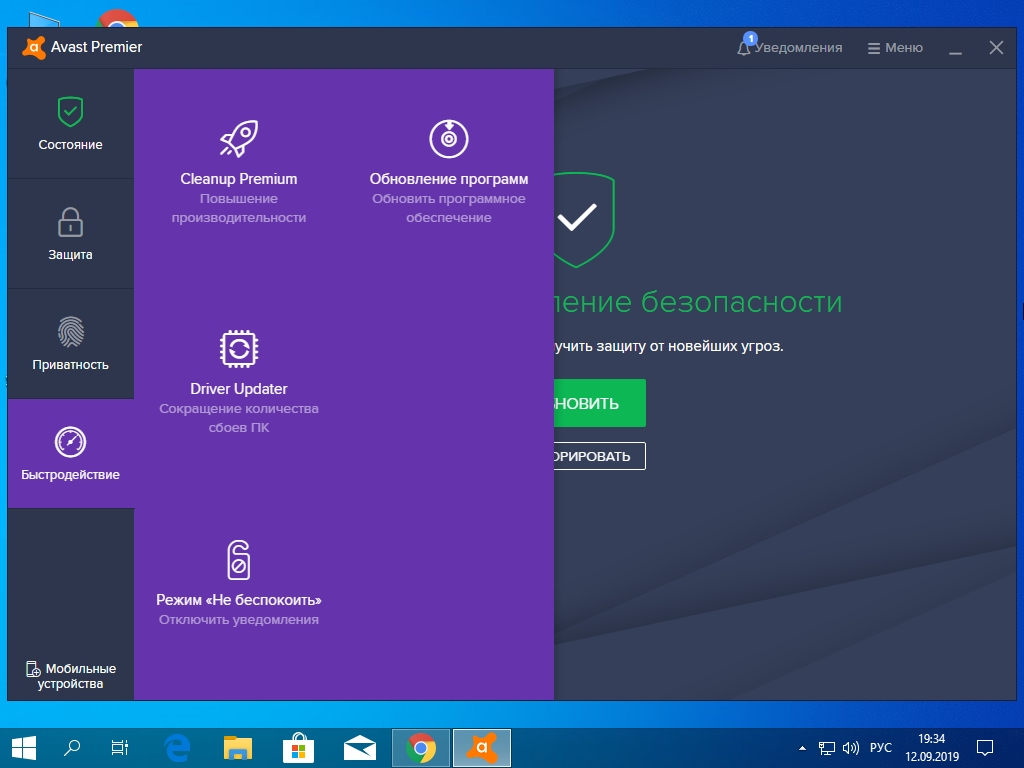Open Мобильные устройства at sidebar bottom

(x=71, y=676)
